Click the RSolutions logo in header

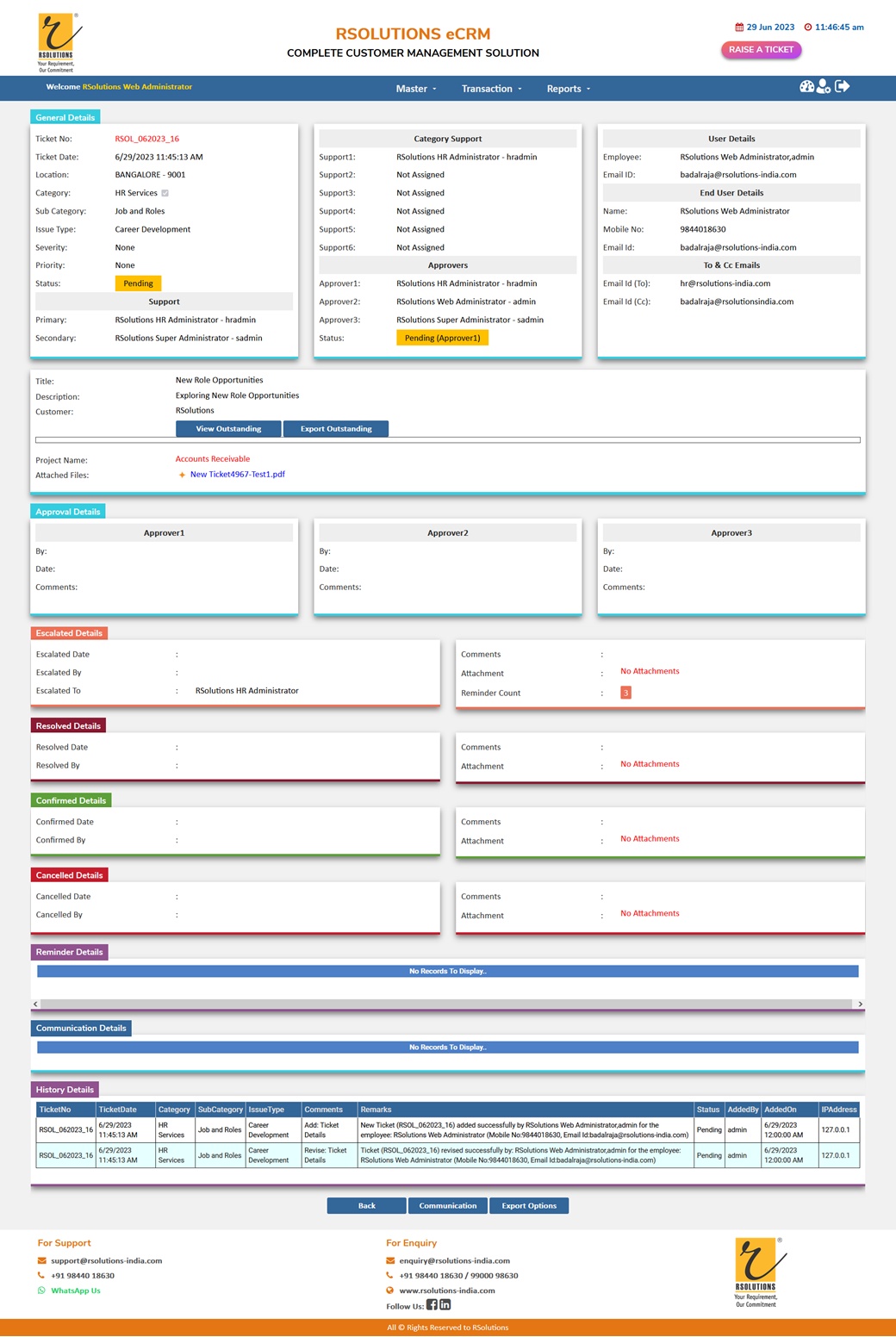pyautogui.click(x=57, y=43)
